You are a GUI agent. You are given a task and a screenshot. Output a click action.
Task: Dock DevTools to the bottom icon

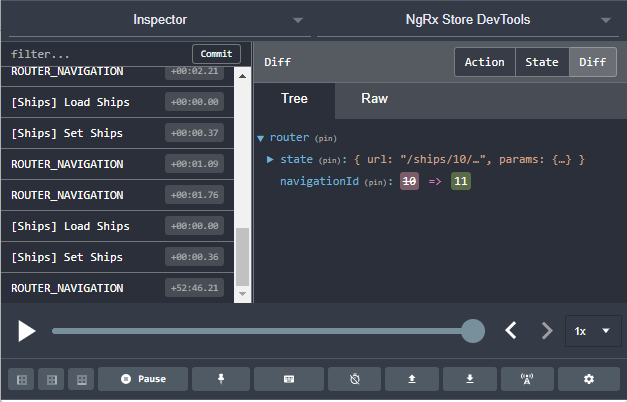(x=82, y=379)
